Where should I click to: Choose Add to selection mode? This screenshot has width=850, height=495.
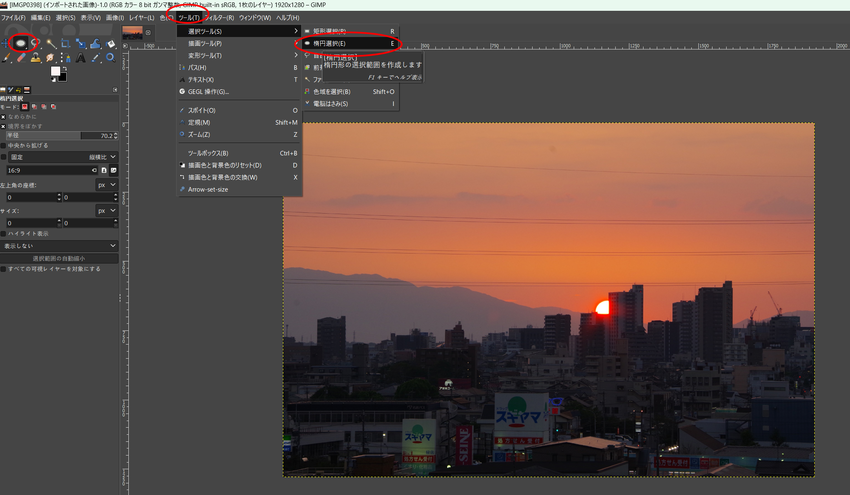[34, 107]
